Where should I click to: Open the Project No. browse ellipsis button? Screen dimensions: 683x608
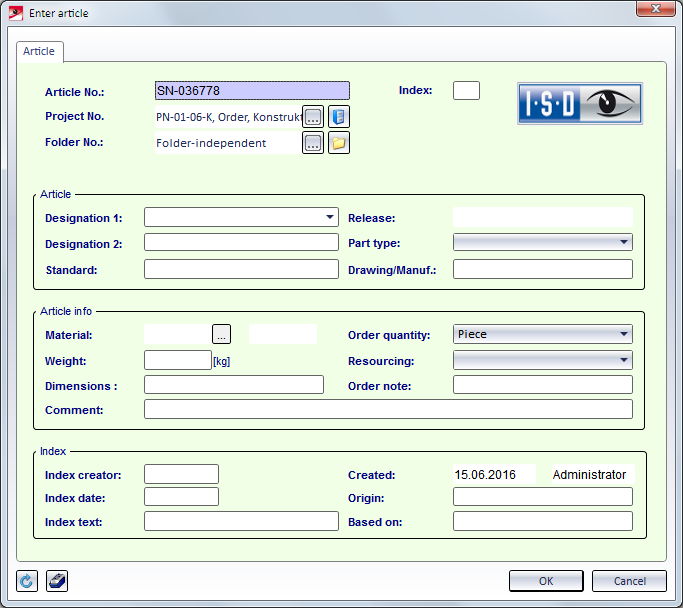(313, 117)
